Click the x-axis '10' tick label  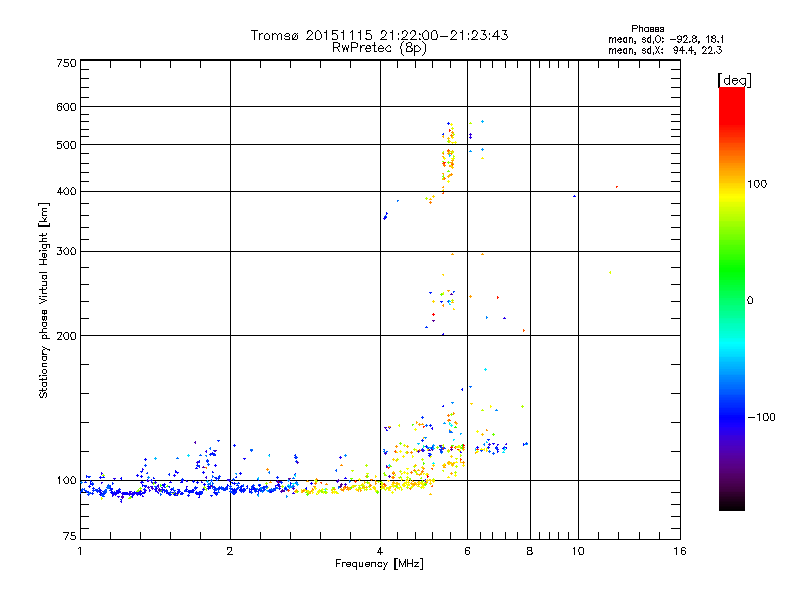578,551
